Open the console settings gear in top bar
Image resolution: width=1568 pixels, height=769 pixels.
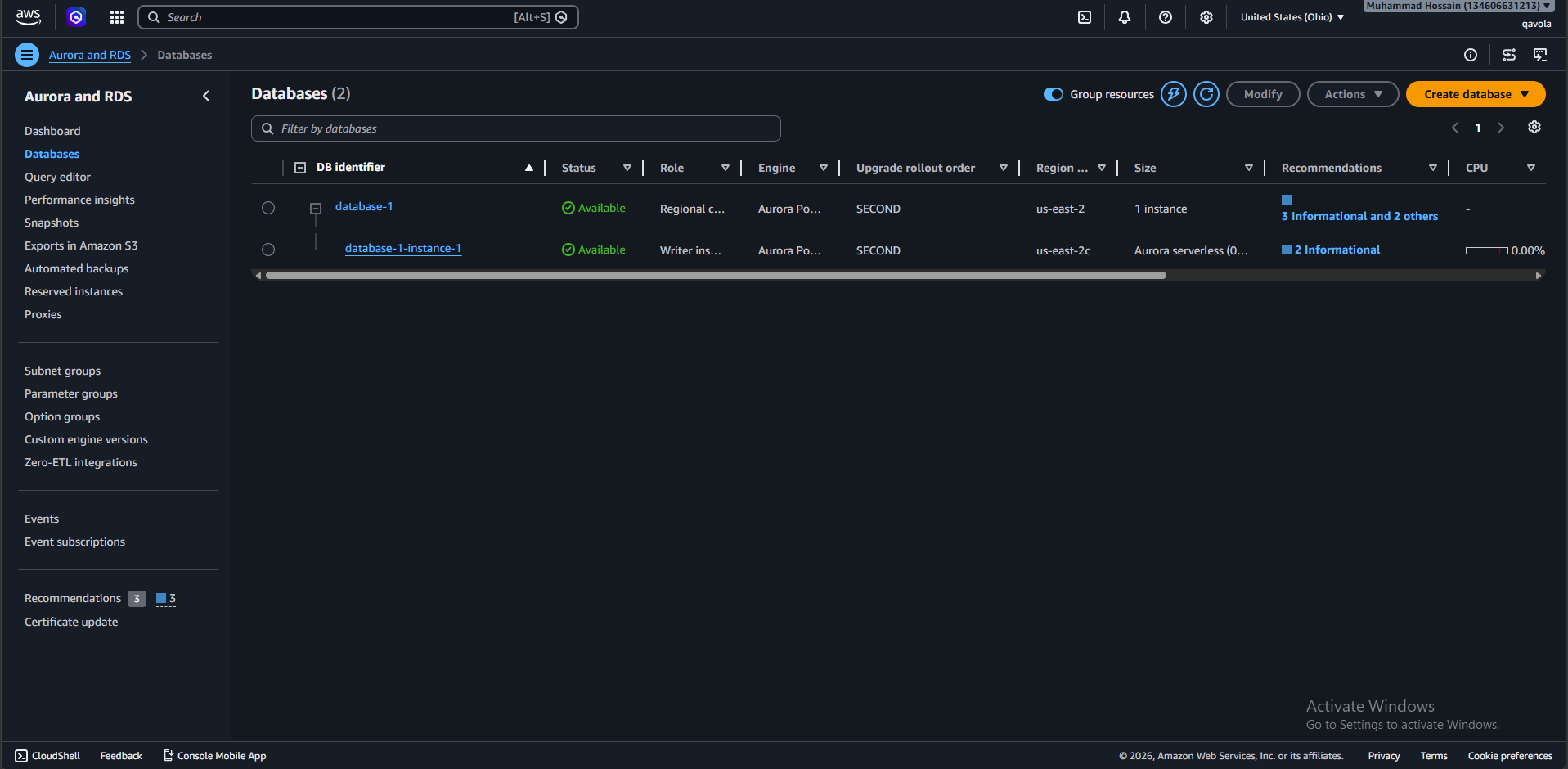pyautogui.click(x=1206, y=17)
